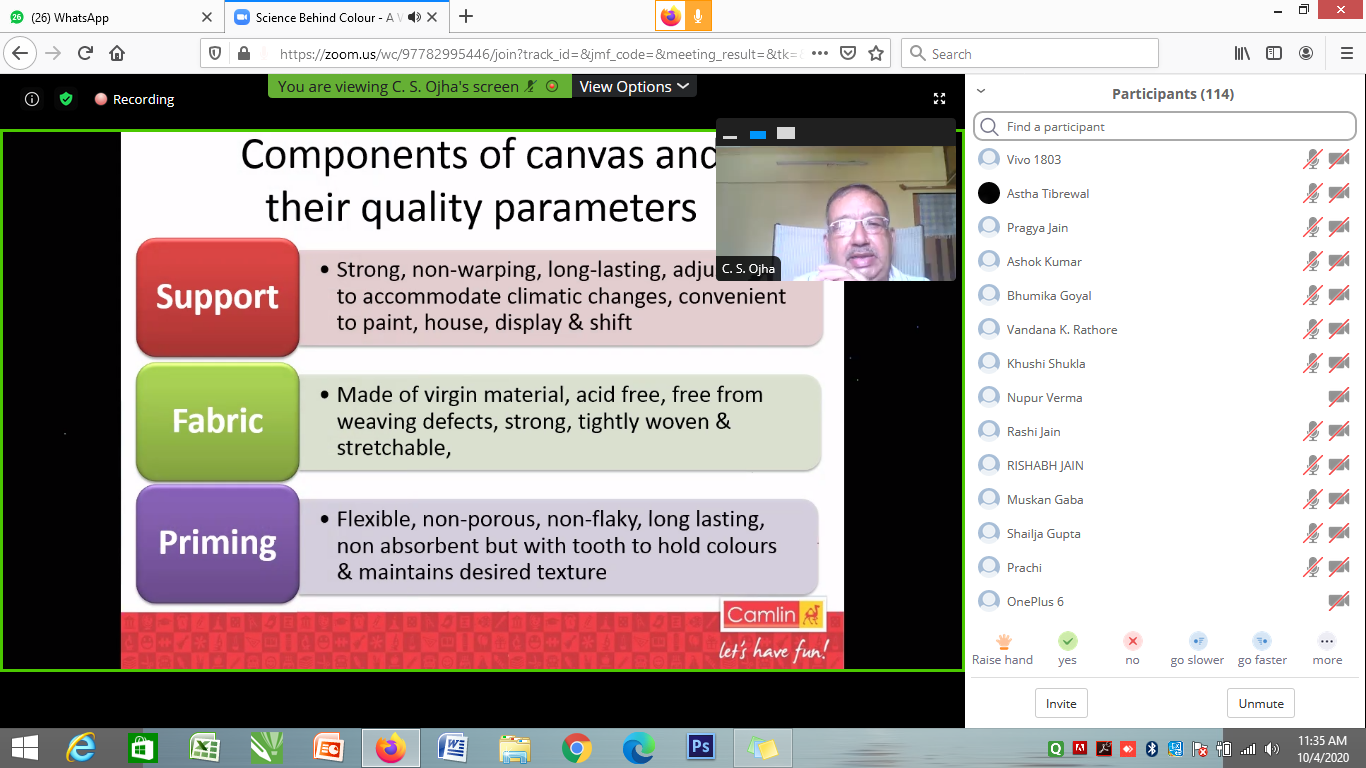Screen dimensions: 1366x768
Task: Open a new browser tab
Action: coord(466,17)
